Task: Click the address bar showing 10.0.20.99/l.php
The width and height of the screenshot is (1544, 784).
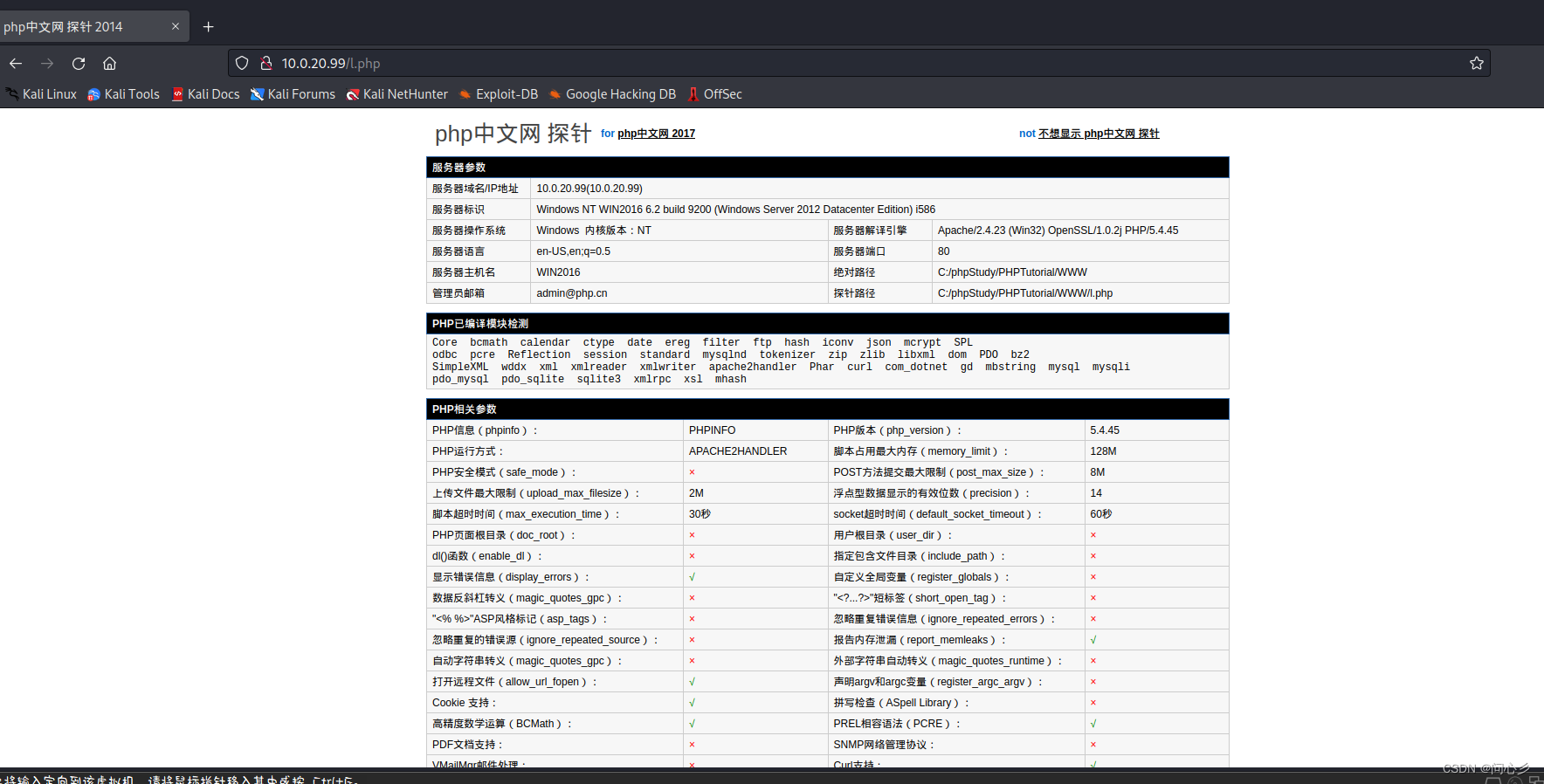Action: pos(859,63)
